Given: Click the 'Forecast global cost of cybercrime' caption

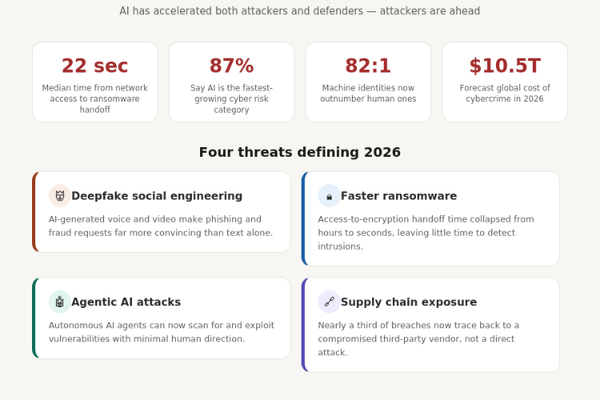Looking at the screenshot, I should 505,93.
